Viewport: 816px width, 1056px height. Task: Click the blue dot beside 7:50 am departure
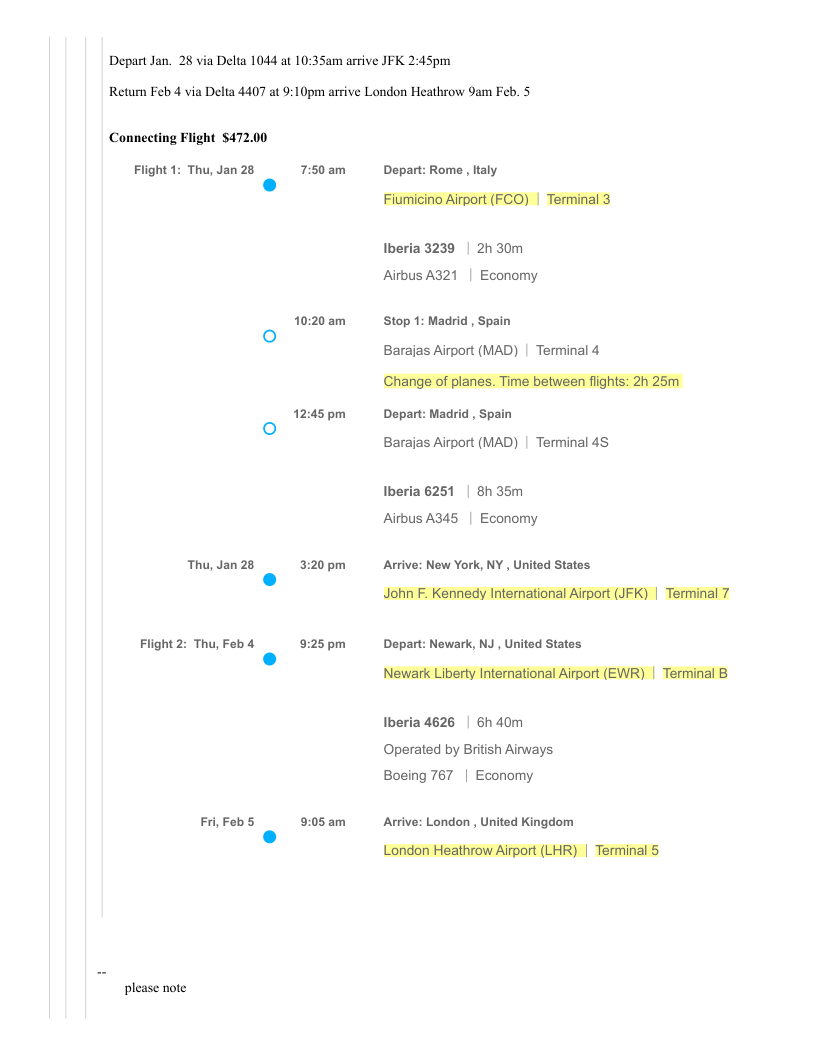pyautogui.click(x=269, y=186)
